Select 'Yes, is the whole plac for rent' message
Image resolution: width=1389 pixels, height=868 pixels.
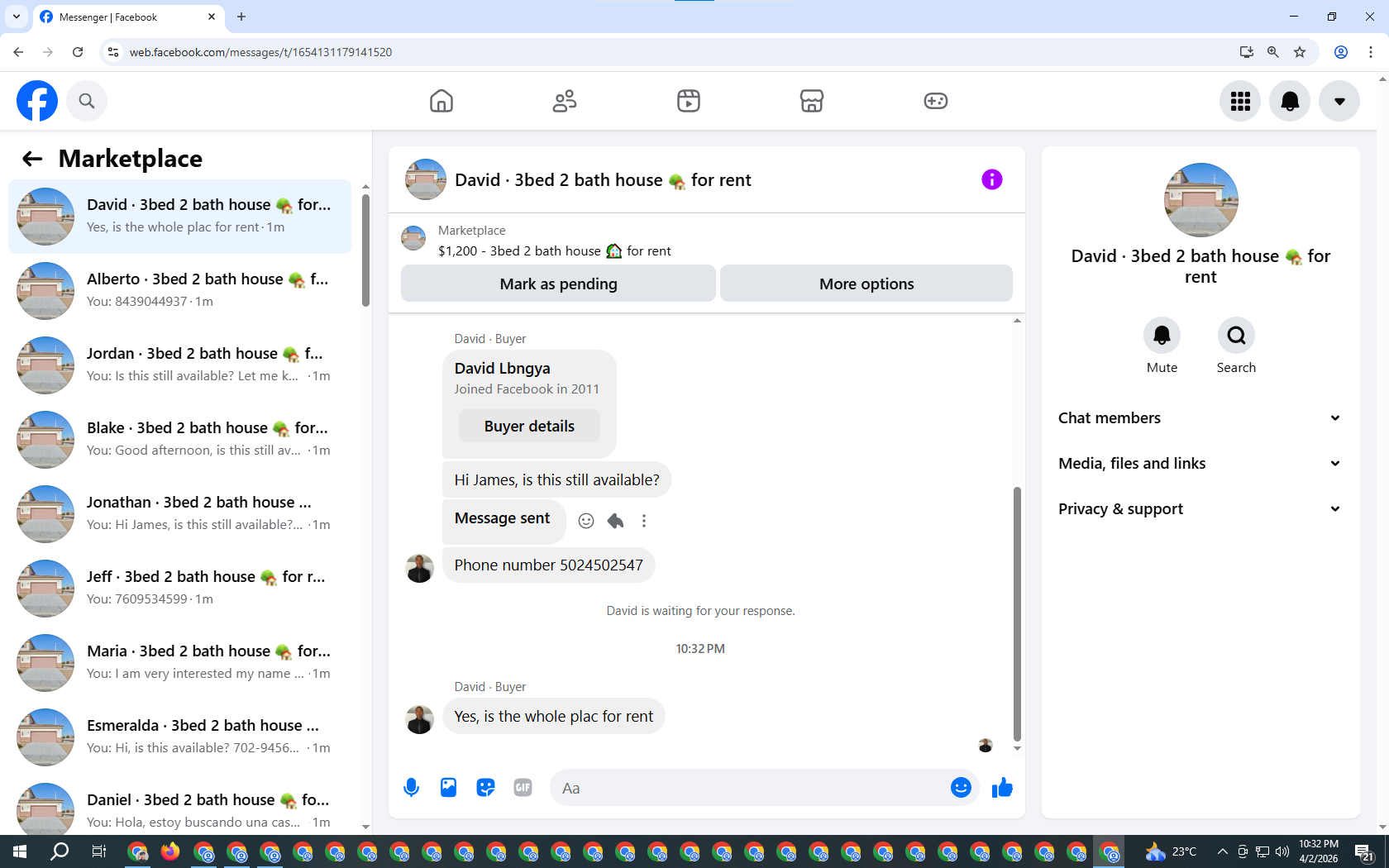click(553, 717)
